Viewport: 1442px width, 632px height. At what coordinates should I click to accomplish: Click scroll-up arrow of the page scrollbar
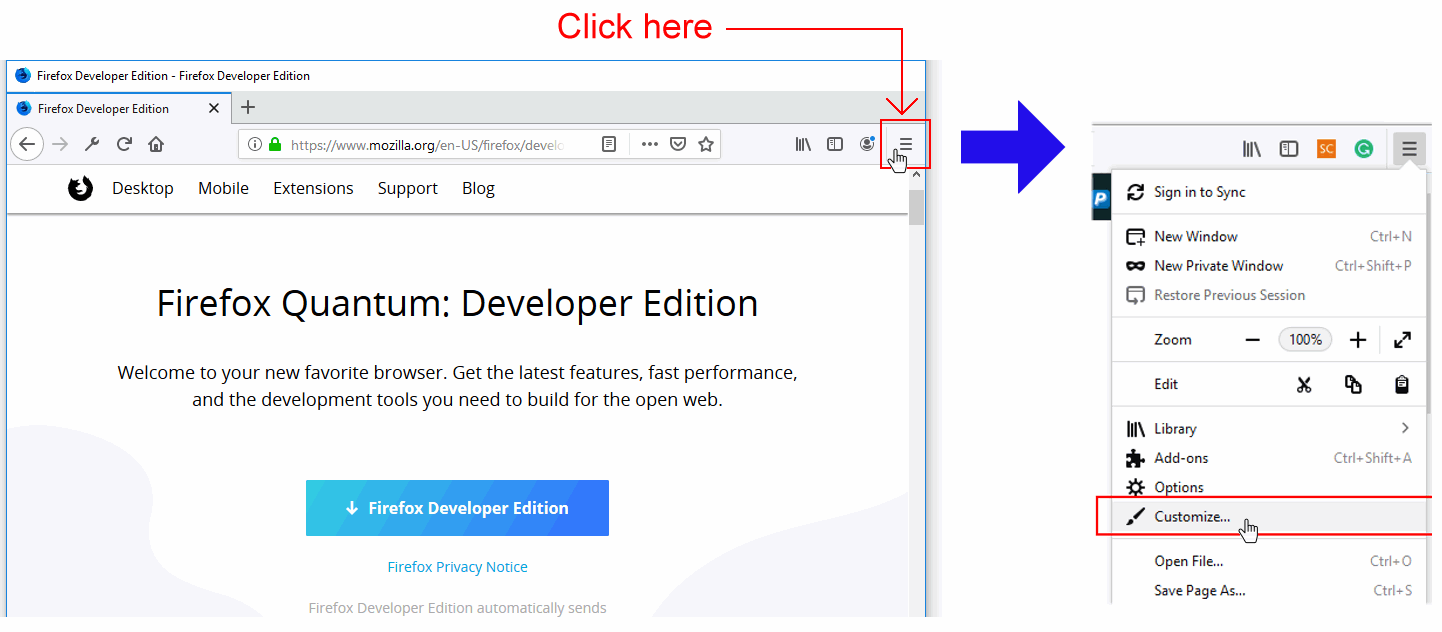[x=917, y=176]
